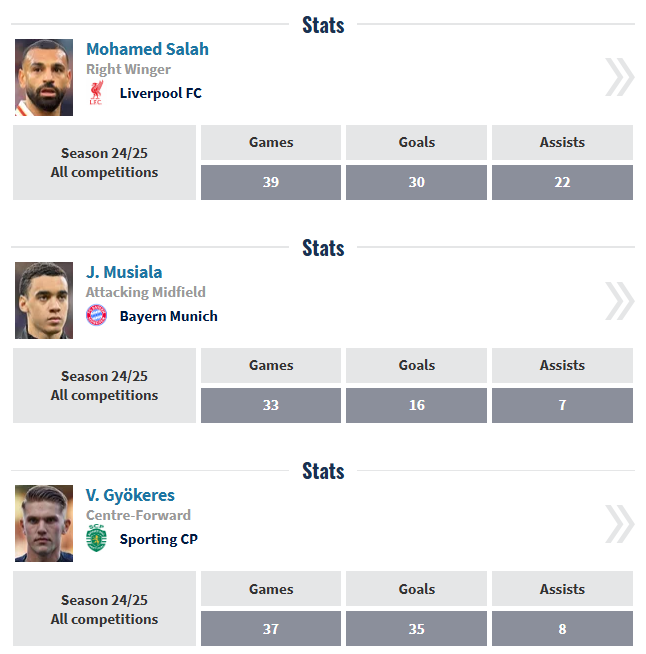
Task: Open J. Musiala's player profile photo
Action: click(44, 301)
